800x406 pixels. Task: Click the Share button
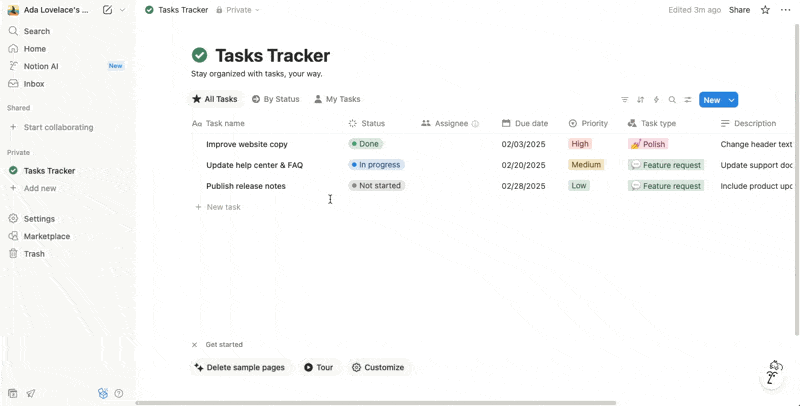pyautogui.click(x=739, y=10)
